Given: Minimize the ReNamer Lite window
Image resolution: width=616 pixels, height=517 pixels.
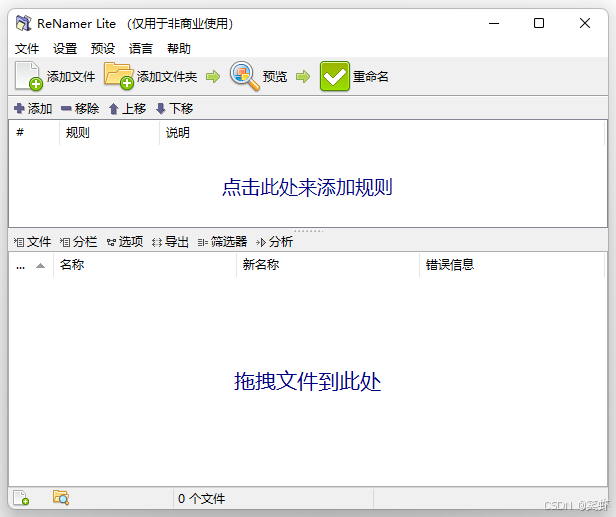Looking at the screenshot, I should click(x=494, y=23).
